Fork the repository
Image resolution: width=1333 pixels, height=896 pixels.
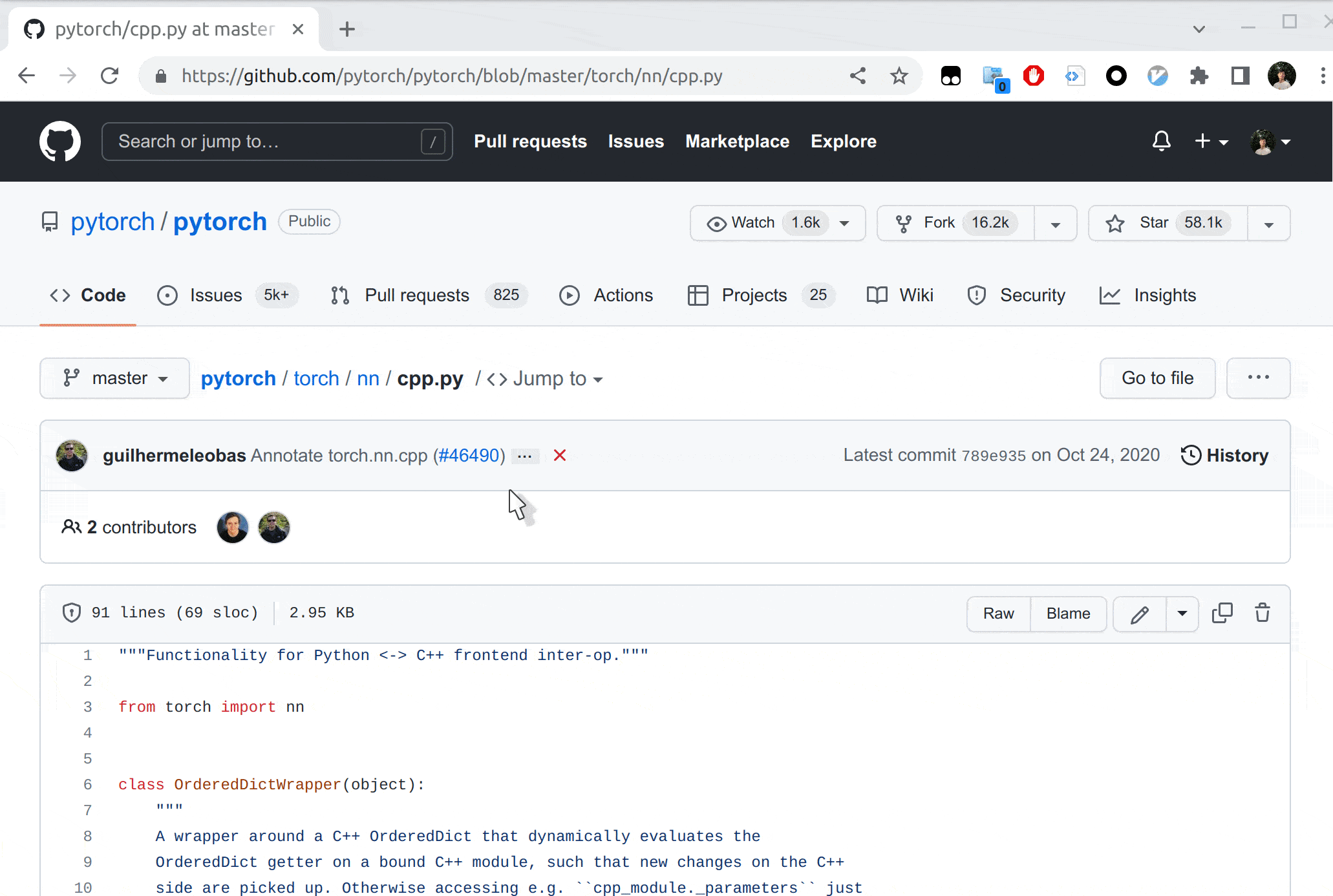coord(956,223)
